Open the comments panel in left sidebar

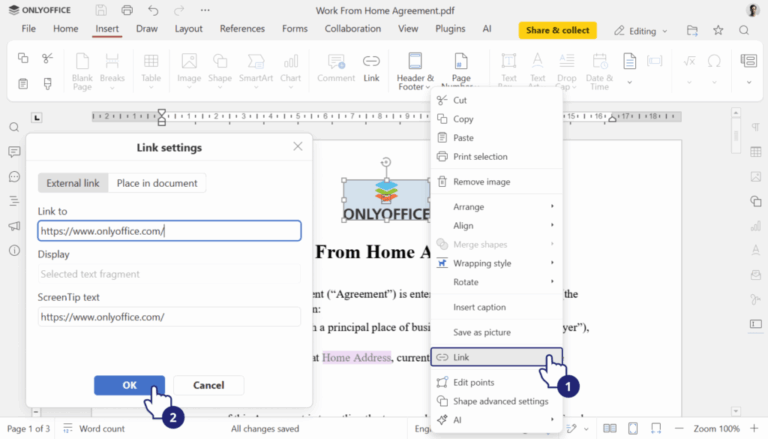point(14,152)
